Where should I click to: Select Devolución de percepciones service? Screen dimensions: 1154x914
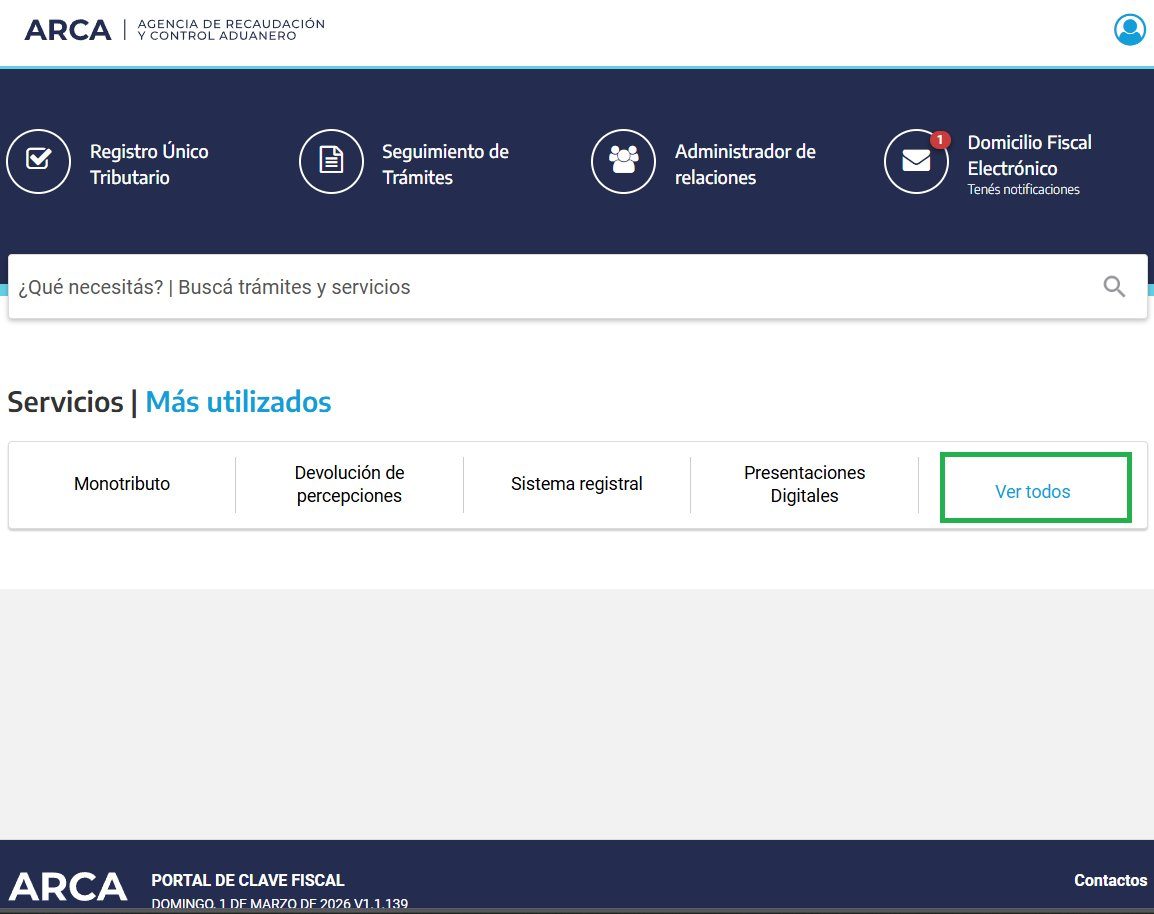(350, 484)
